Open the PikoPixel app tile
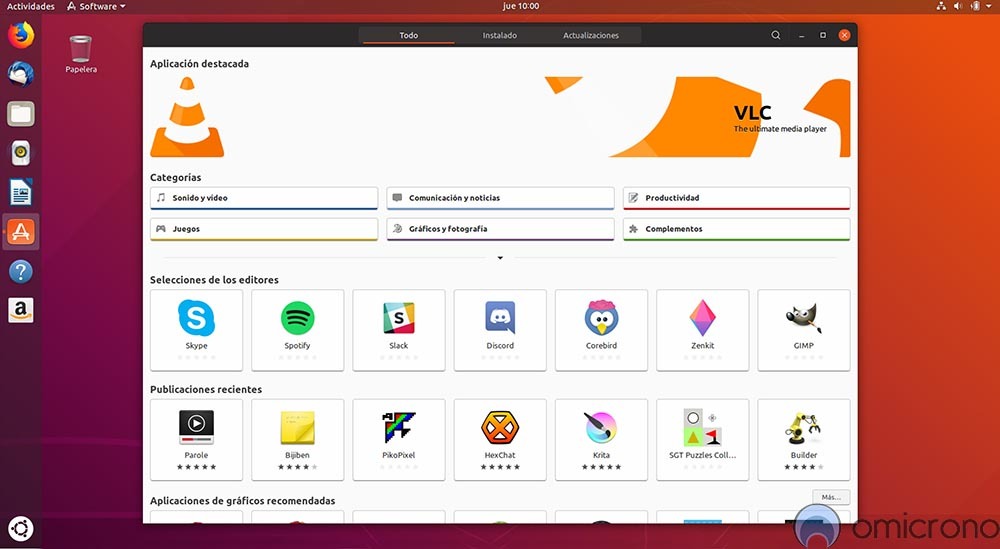This screenshot has height=549, width=1000. pyautogui.click(x=399, y=440)
